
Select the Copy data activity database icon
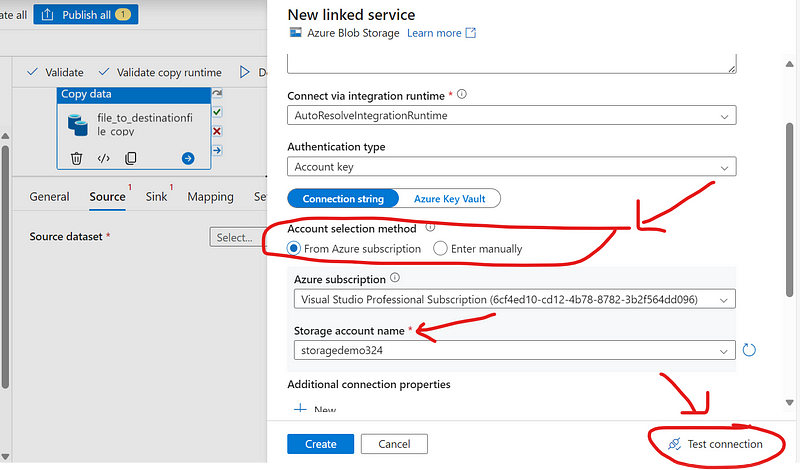click(78, 125)
